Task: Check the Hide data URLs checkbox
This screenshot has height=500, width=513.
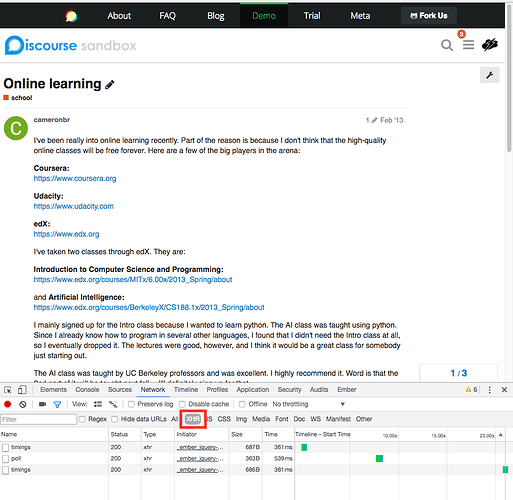Action: (115, 419)
